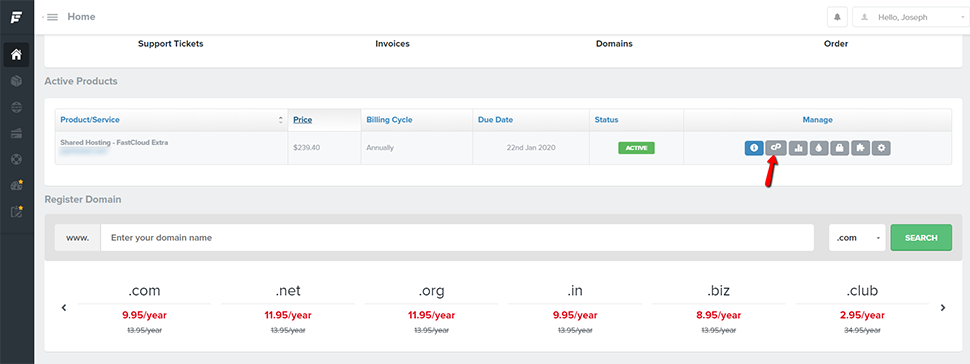Sort the table by Price
Viewport: 970px width, 364px height.
click(x=324, y=119)
